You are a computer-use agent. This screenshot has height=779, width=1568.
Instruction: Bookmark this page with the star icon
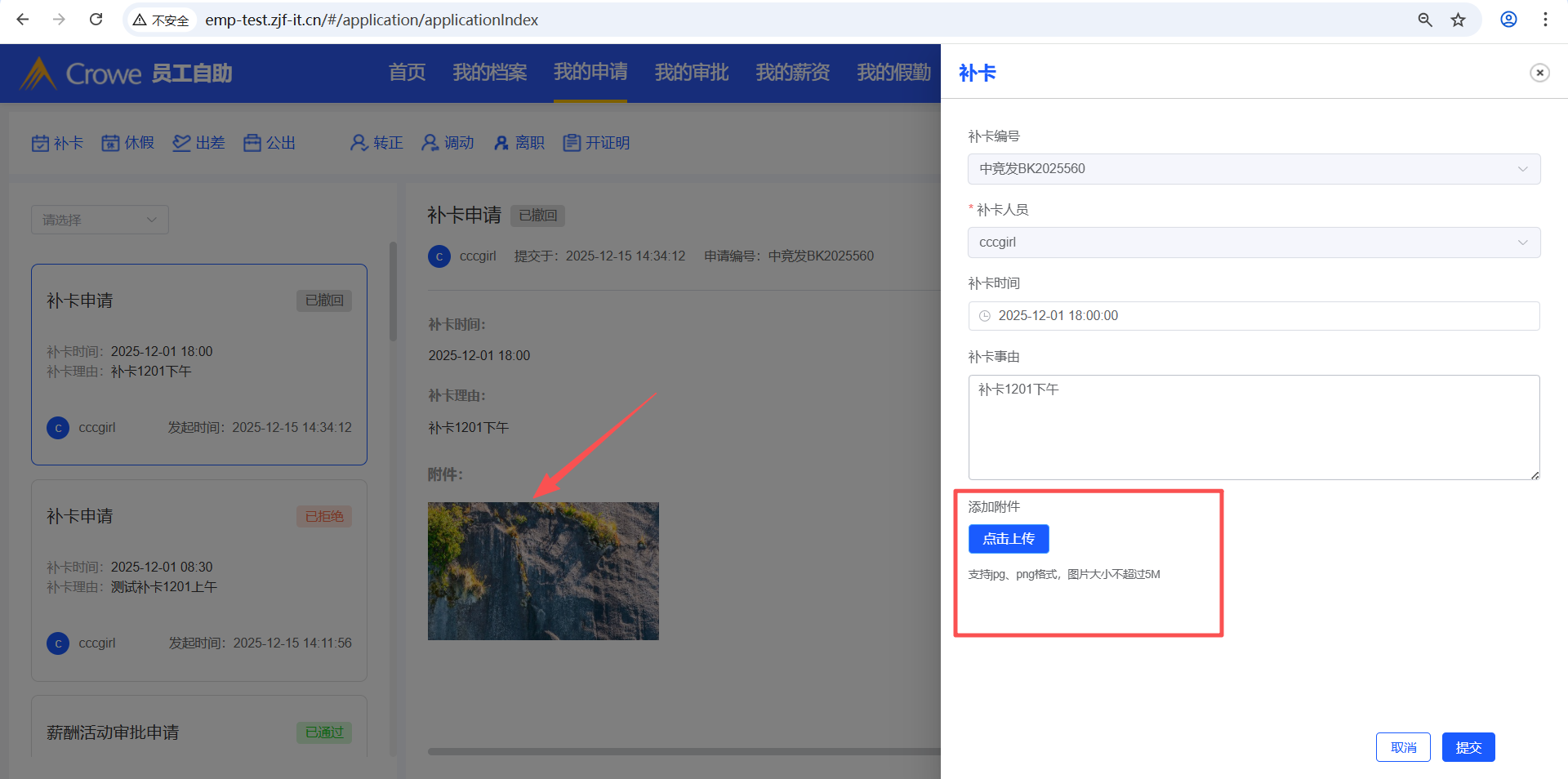(x=1458, y=20)
